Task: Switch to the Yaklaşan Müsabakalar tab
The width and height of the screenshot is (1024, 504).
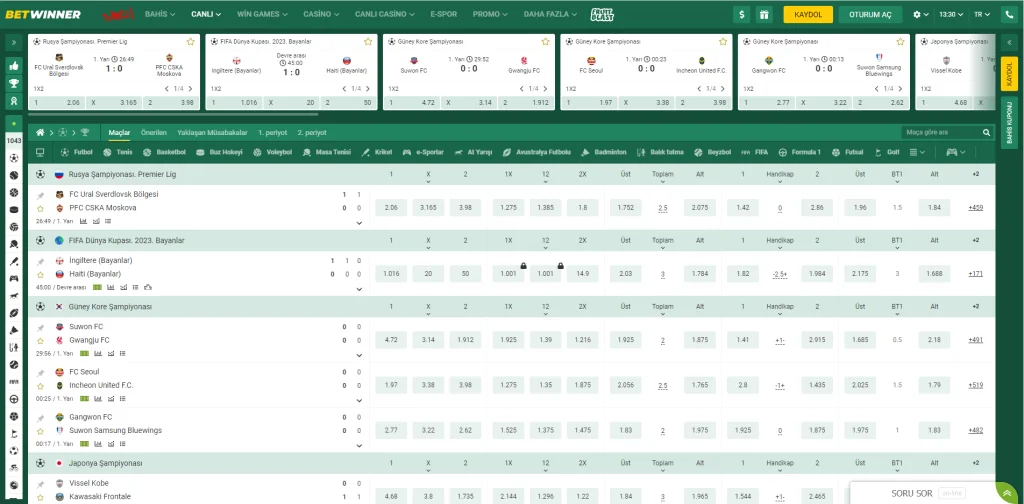Action: pos(212,133)
